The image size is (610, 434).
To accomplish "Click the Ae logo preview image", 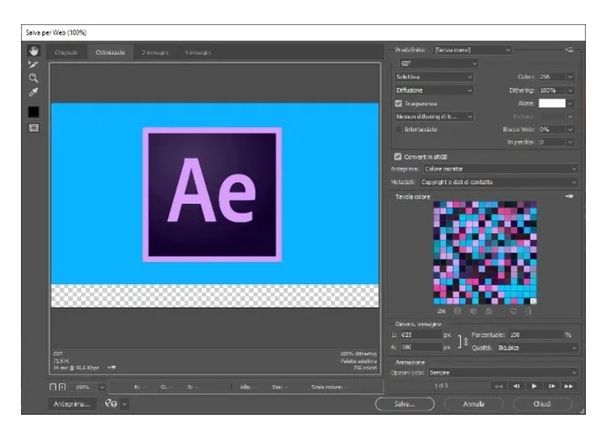I will (x=212, y=194).
